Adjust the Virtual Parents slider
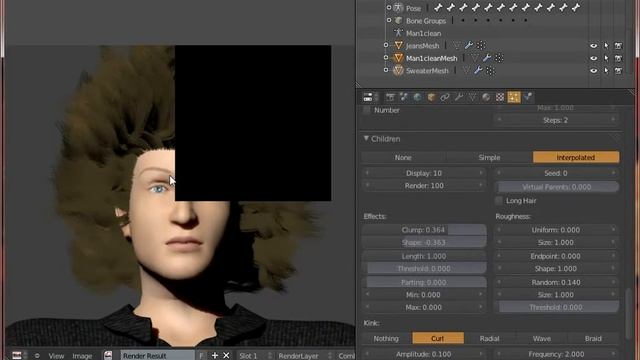Image resolution: width=640 pixels, height=360 pixels. click(557, 187)
